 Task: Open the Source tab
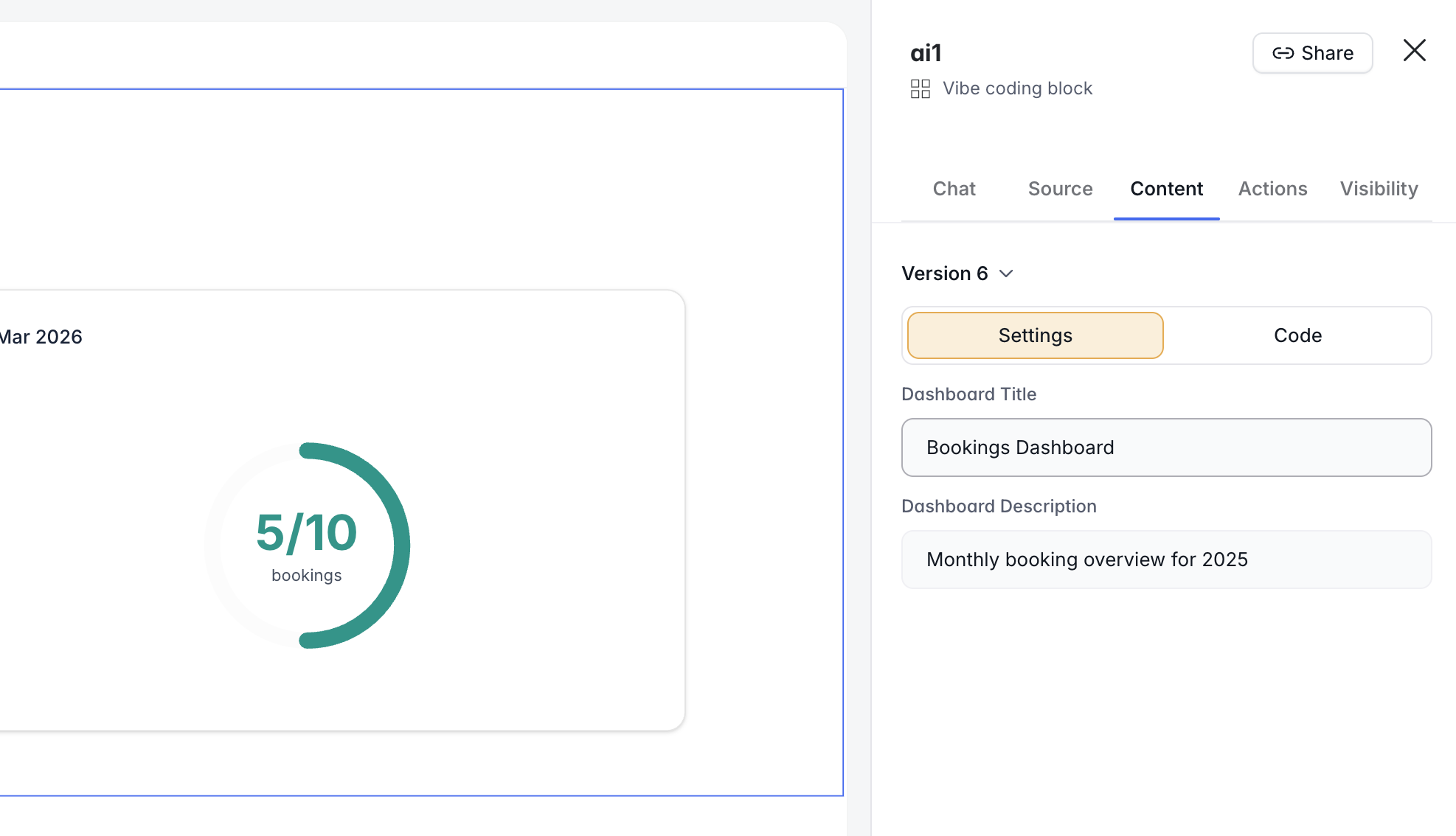pyautogui.click(x=1060, y=189)
